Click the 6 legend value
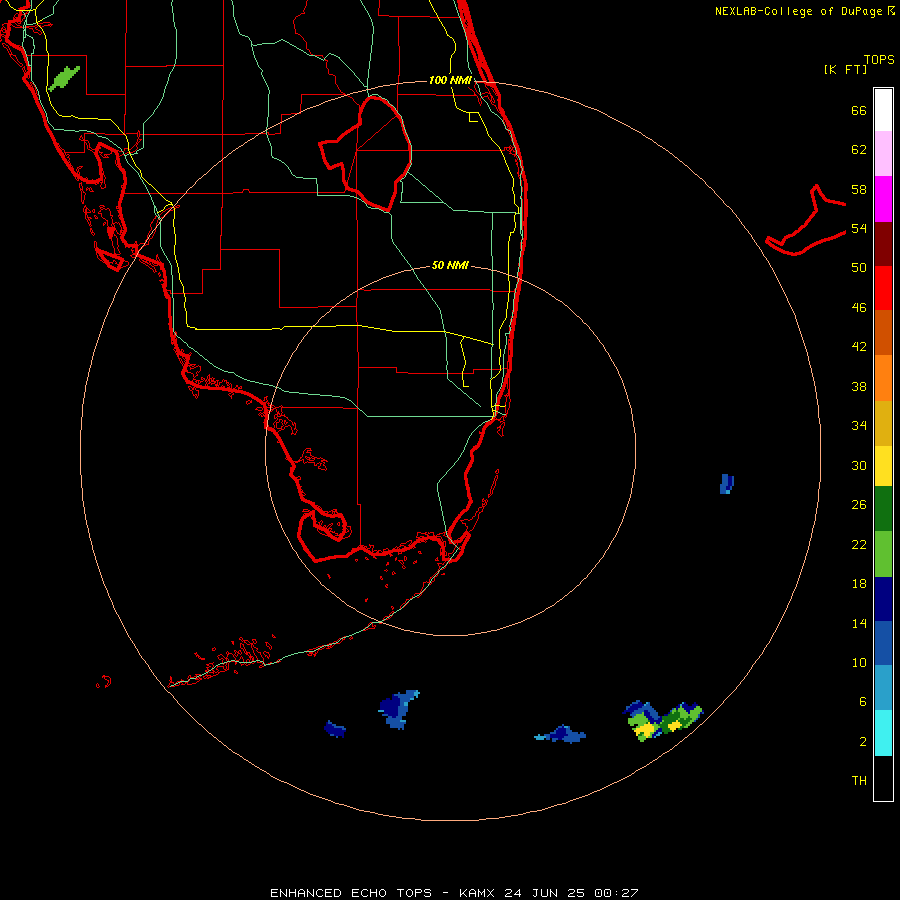900x900 pixels. (862, 702)
